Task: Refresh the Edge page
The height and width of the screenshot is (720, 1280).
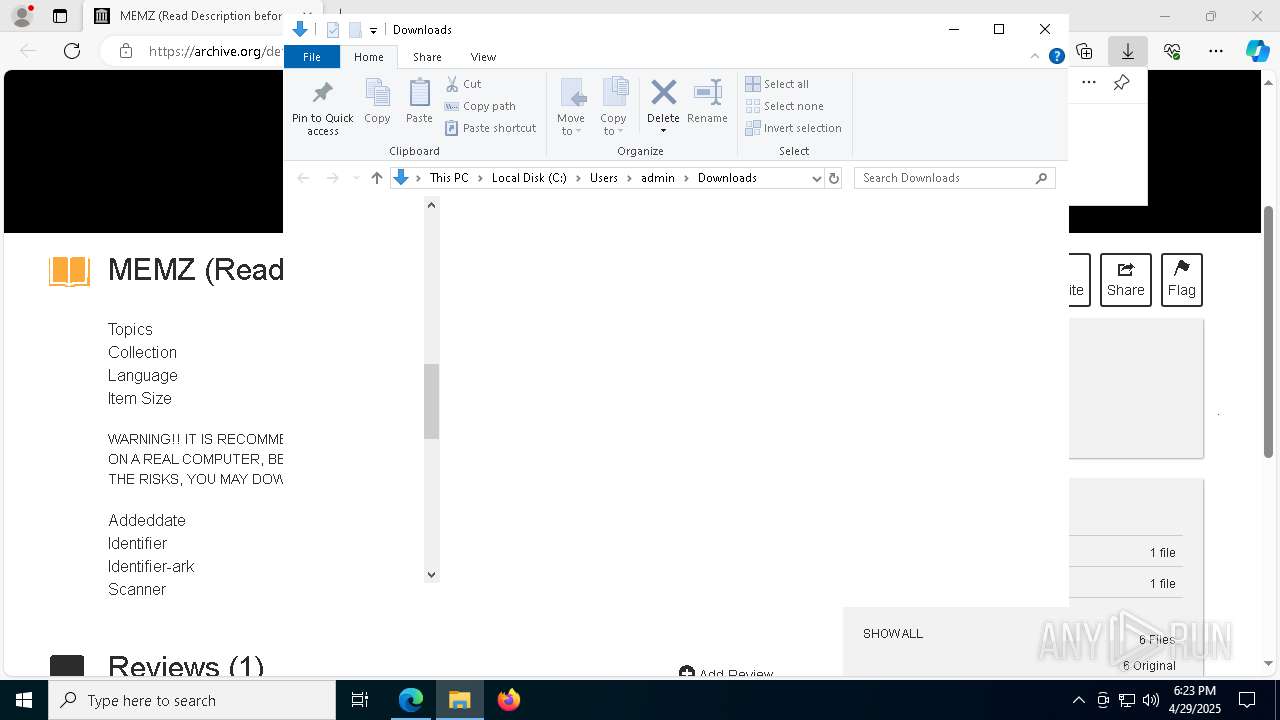Action: [x=72, y=51]
